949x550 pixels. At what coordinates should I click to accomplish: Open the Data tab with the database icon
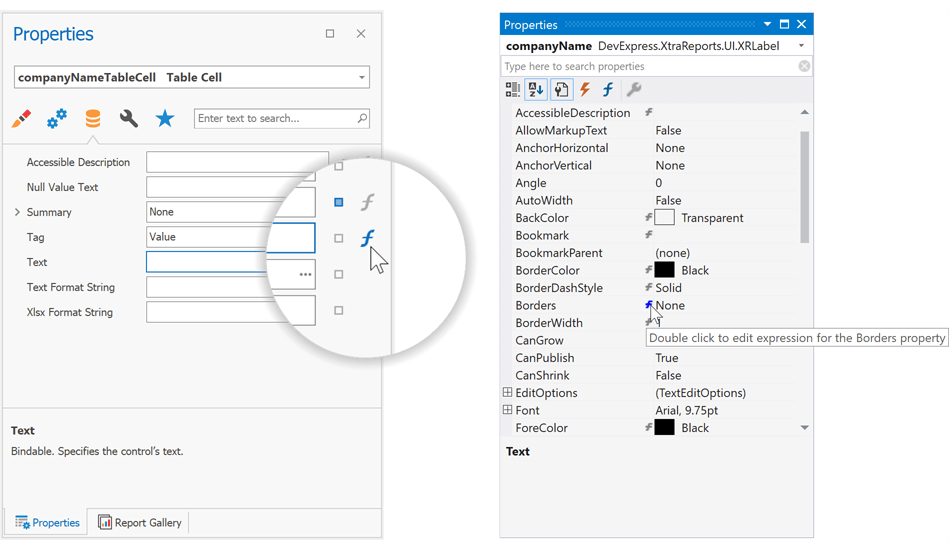coord(93,119)
